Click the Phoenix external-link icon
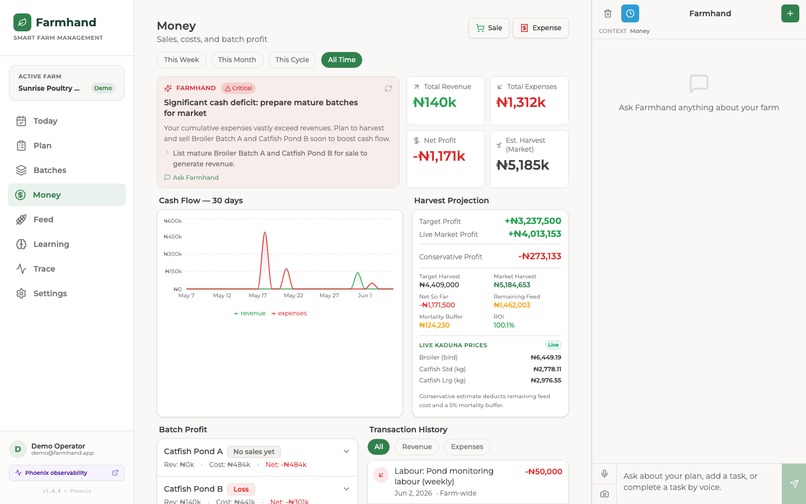This screenshot has width=806, height=504. (115, 473)
